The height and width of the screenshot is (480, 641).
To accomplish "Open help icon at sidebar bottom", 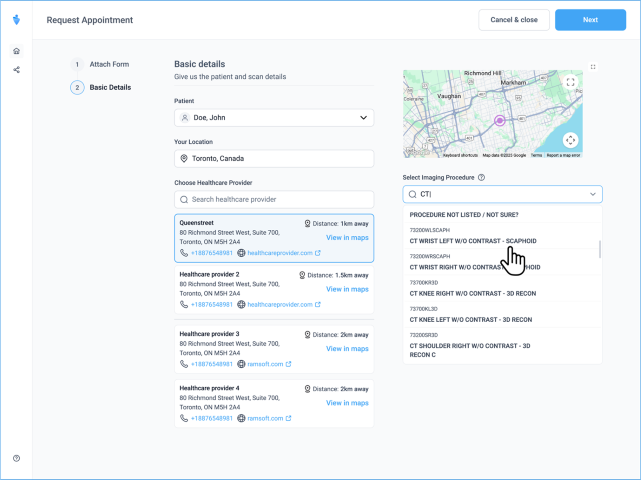I will coord(16,458).
